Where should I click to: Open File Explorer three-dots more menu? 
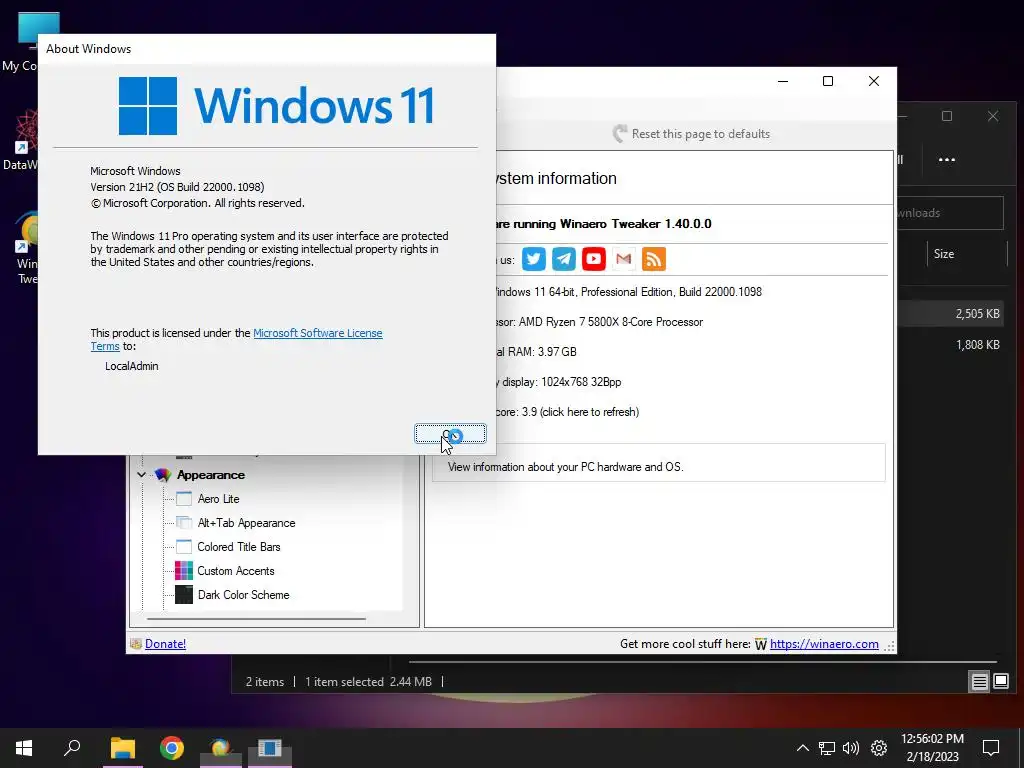pos(946,160)
